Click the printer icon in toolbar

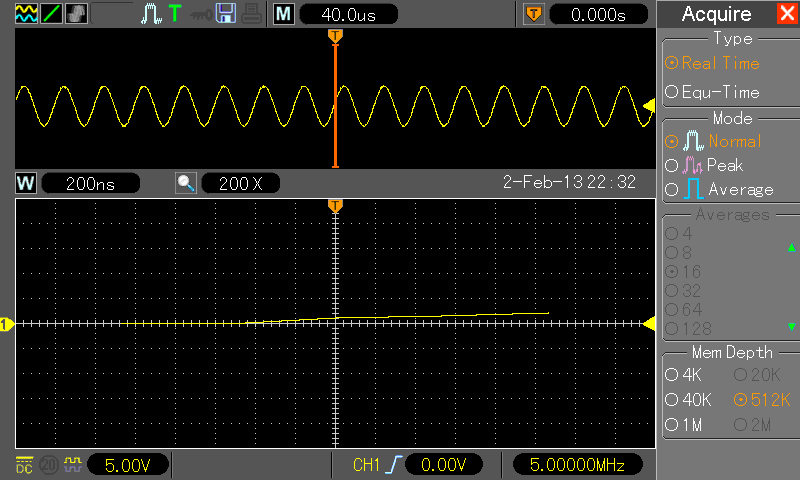click(251, 14)
